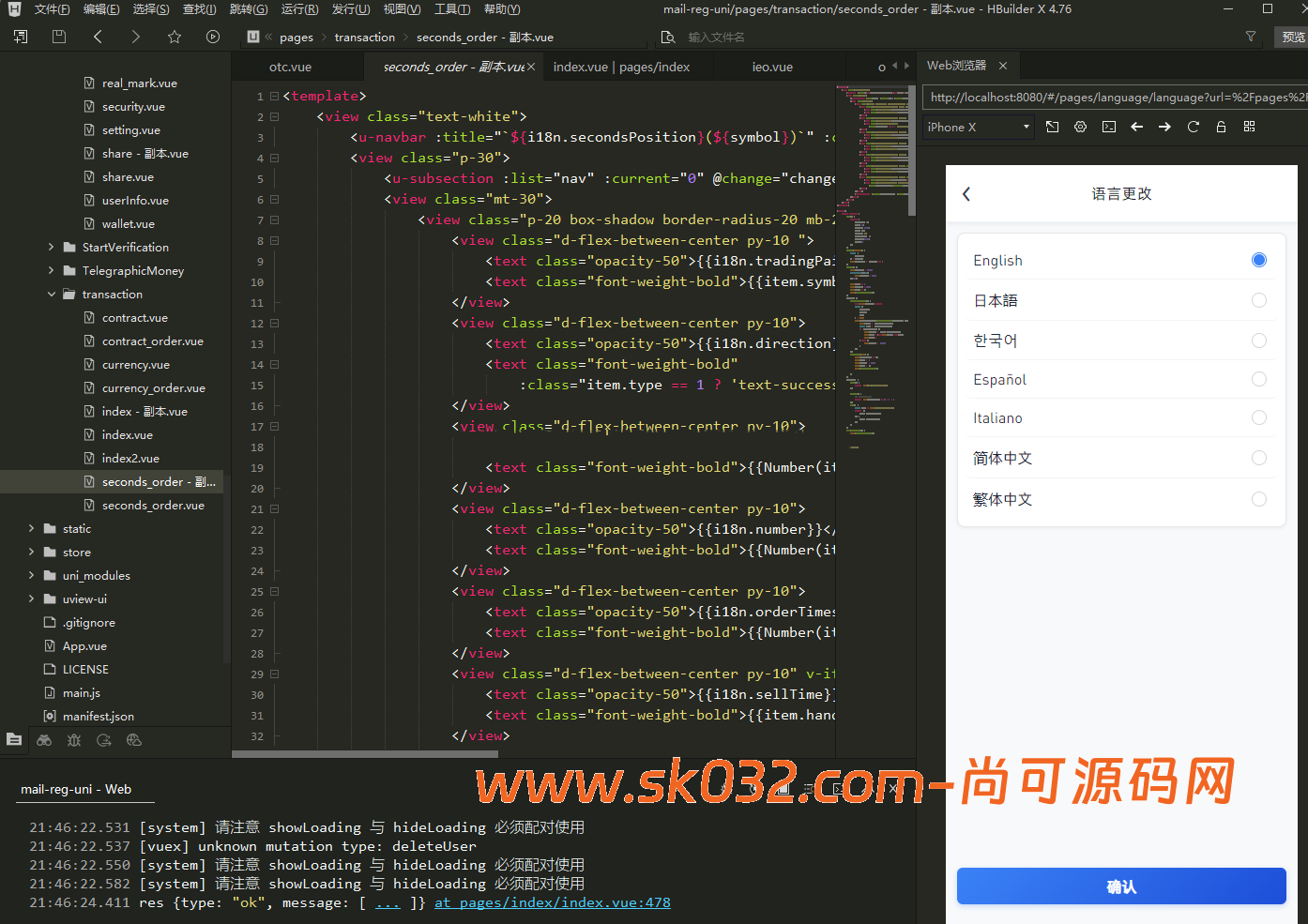Select the 日本語 language radio button
Screen dimensions: 1308x924
point(1258,300)
